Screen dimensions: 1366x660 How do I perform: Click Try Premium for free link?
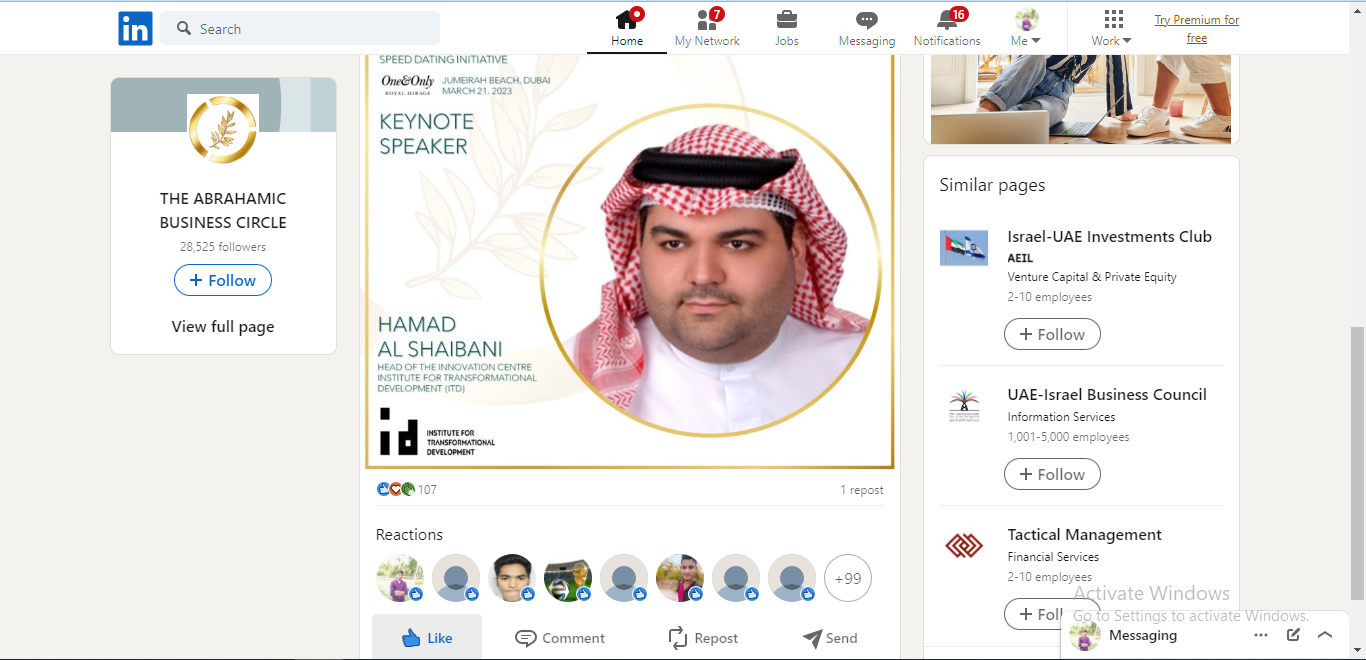(1197, 29)
